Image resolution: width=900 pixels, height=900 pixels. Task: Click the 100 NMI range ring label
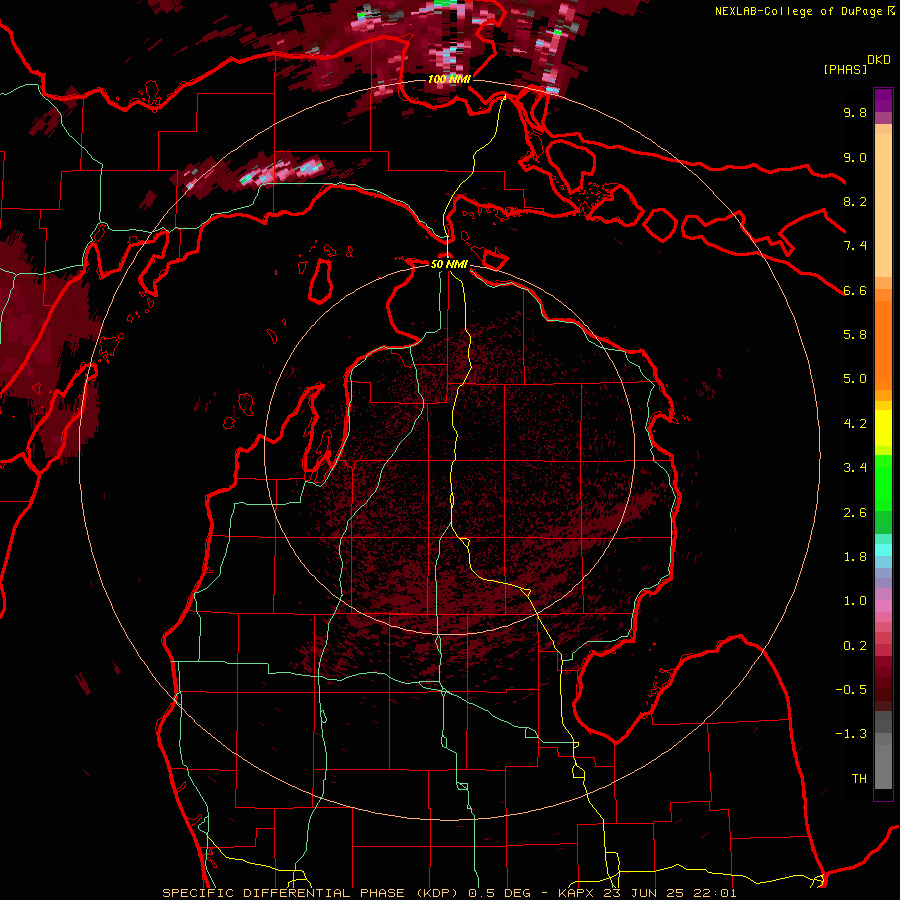[x=449, y=79]
